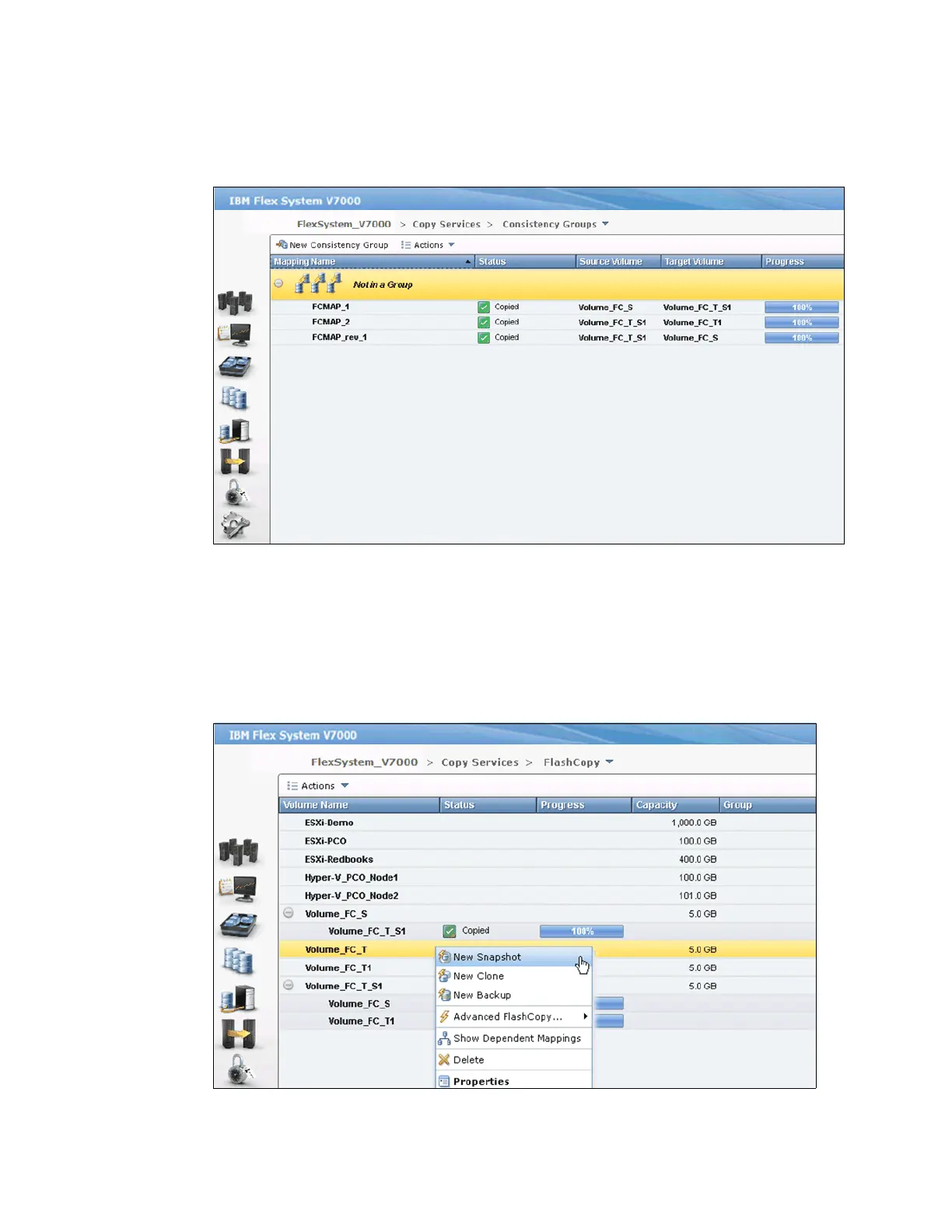Screen dimensions: 952x1232
Task: Open Access lock icon in FlashCopy window sidebar
Action: coord(239,1070)
